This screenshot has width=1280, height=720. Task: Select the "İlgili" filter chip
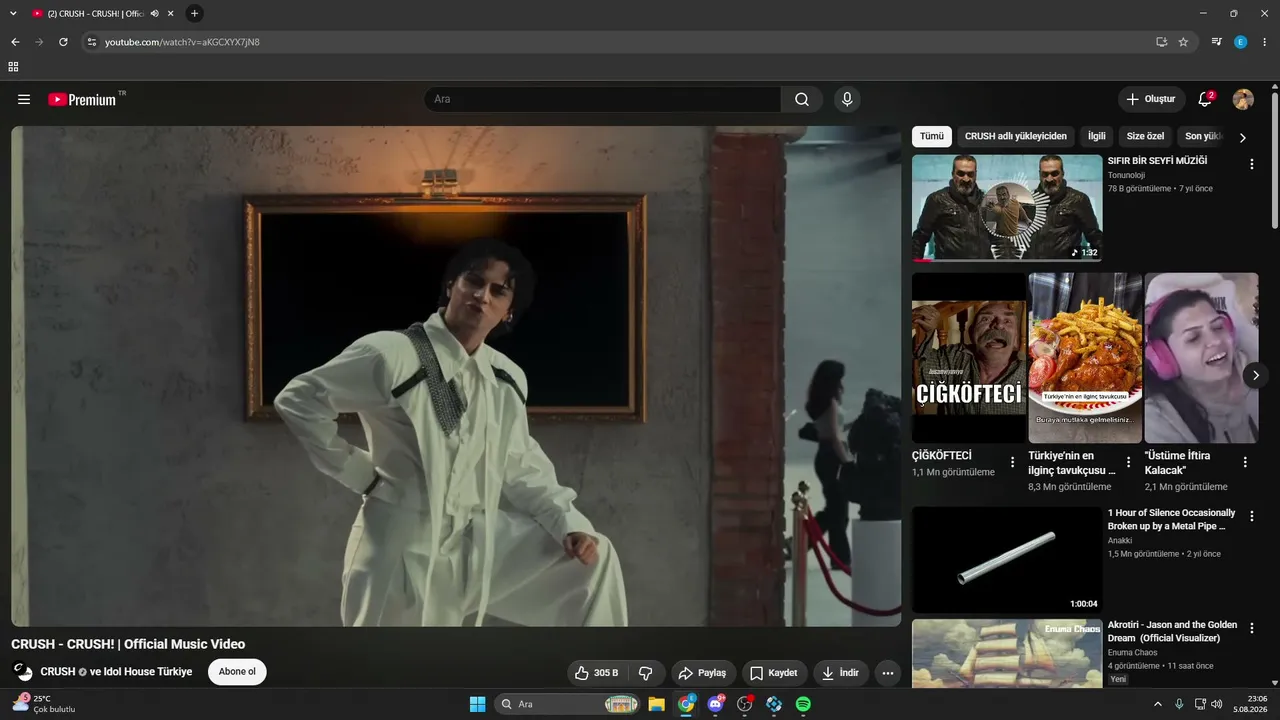click(1097, 136)
